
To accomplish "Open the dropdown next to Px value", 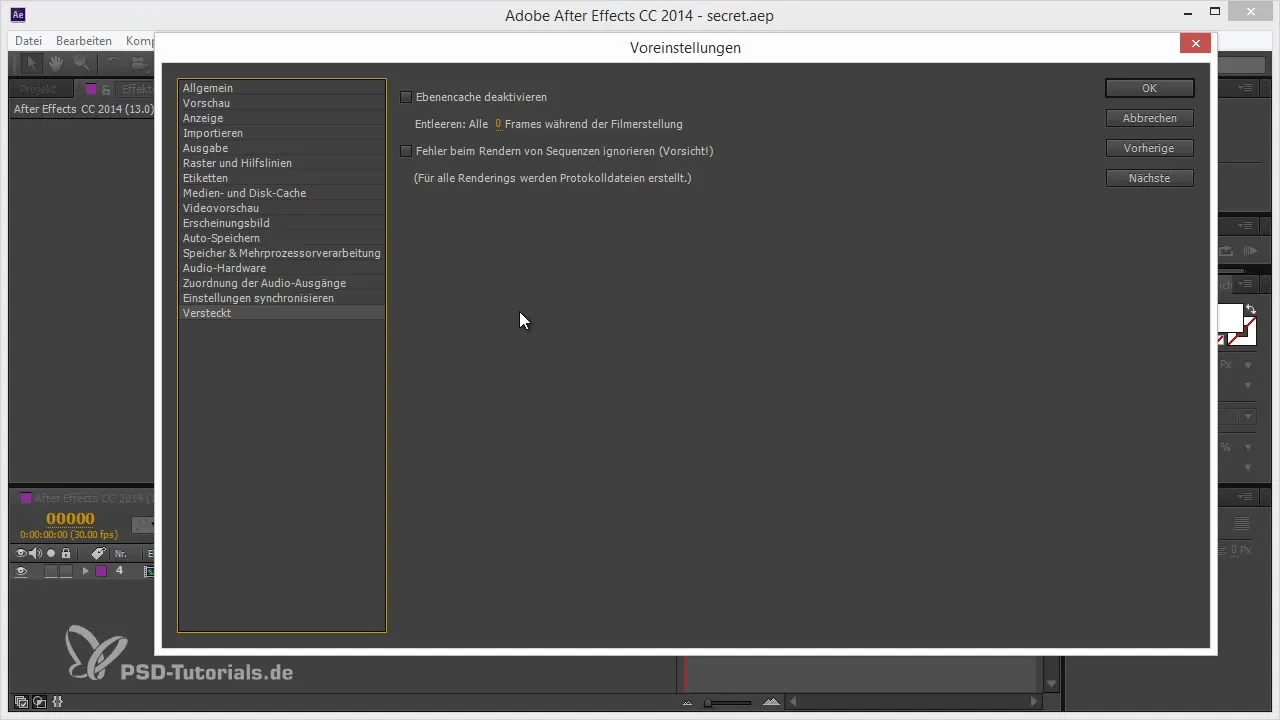I will click(1247, 366).
